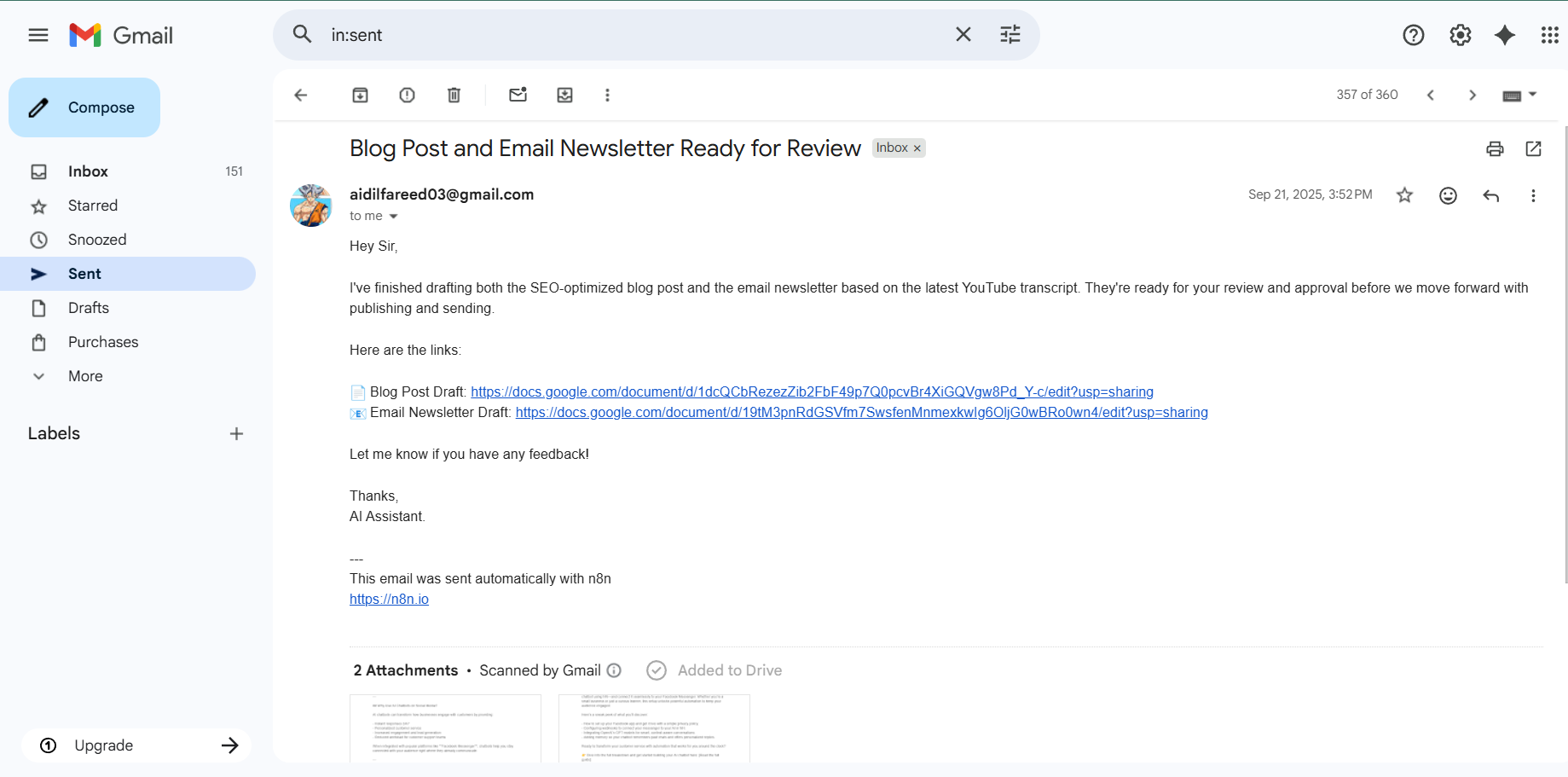This screenshot has height=777, width=1568.
Task: Open the n8n.io link
Action: point(389,599)
